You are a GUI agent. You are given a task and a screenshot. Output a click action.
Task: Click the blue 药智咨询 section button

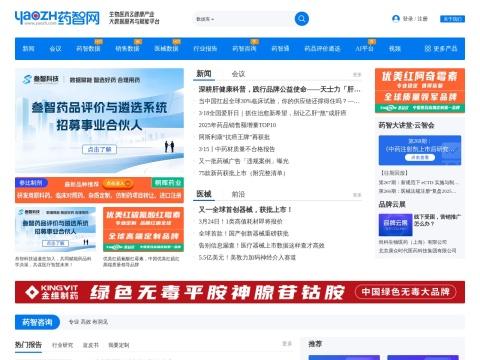37,322
